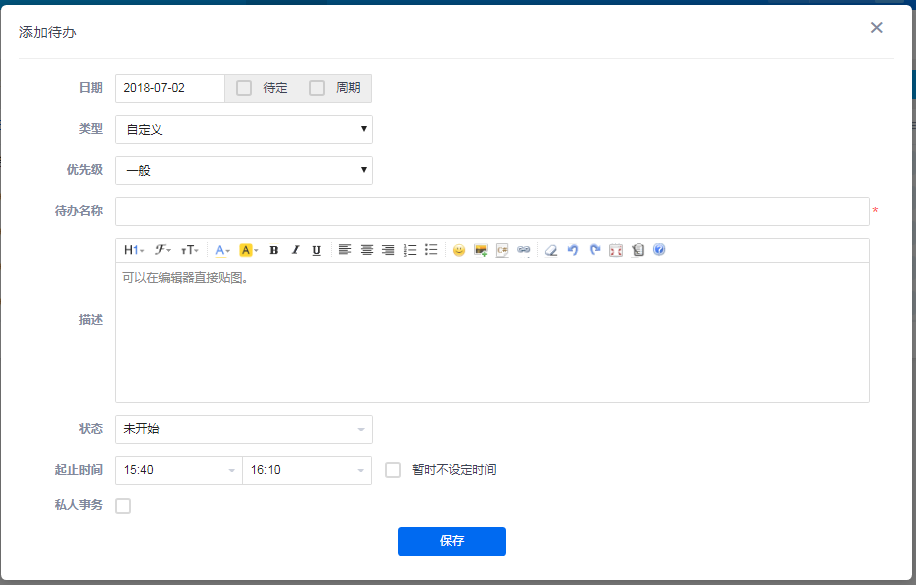The image size is (916, 585).
Task: Click the 保存 button
Action: click(452, 541)
